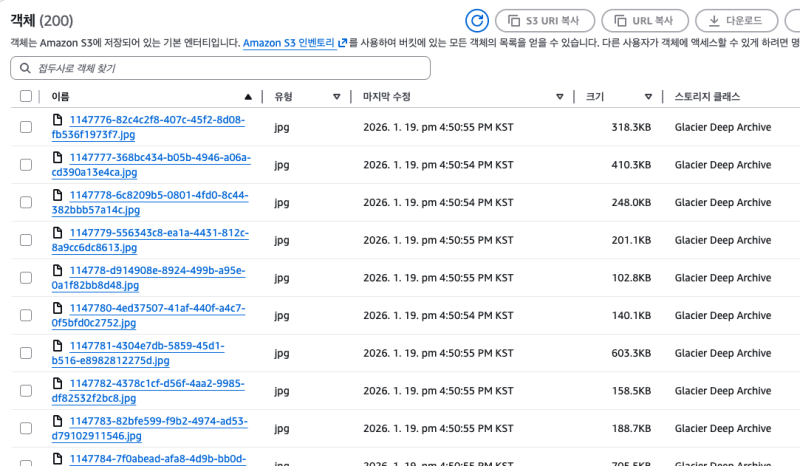Sort objects by 크기 column arrow
800x466 pixels.
click(x=649, y=97)
